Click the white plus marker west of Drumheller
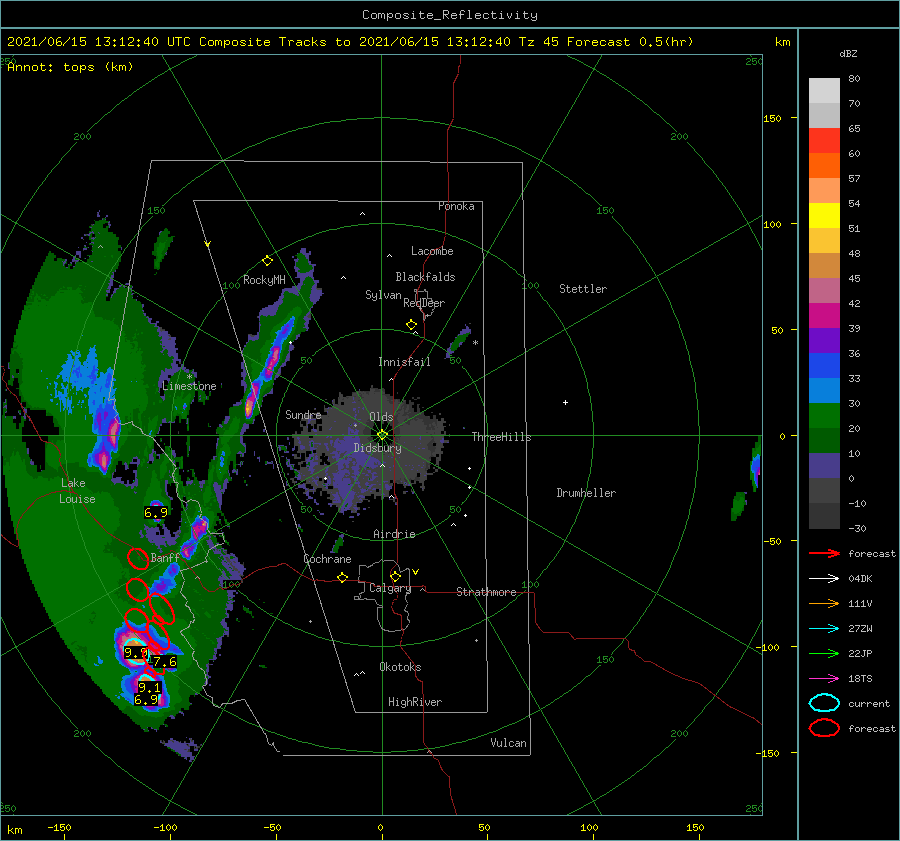The image size is (900, 841). [565, 402]
